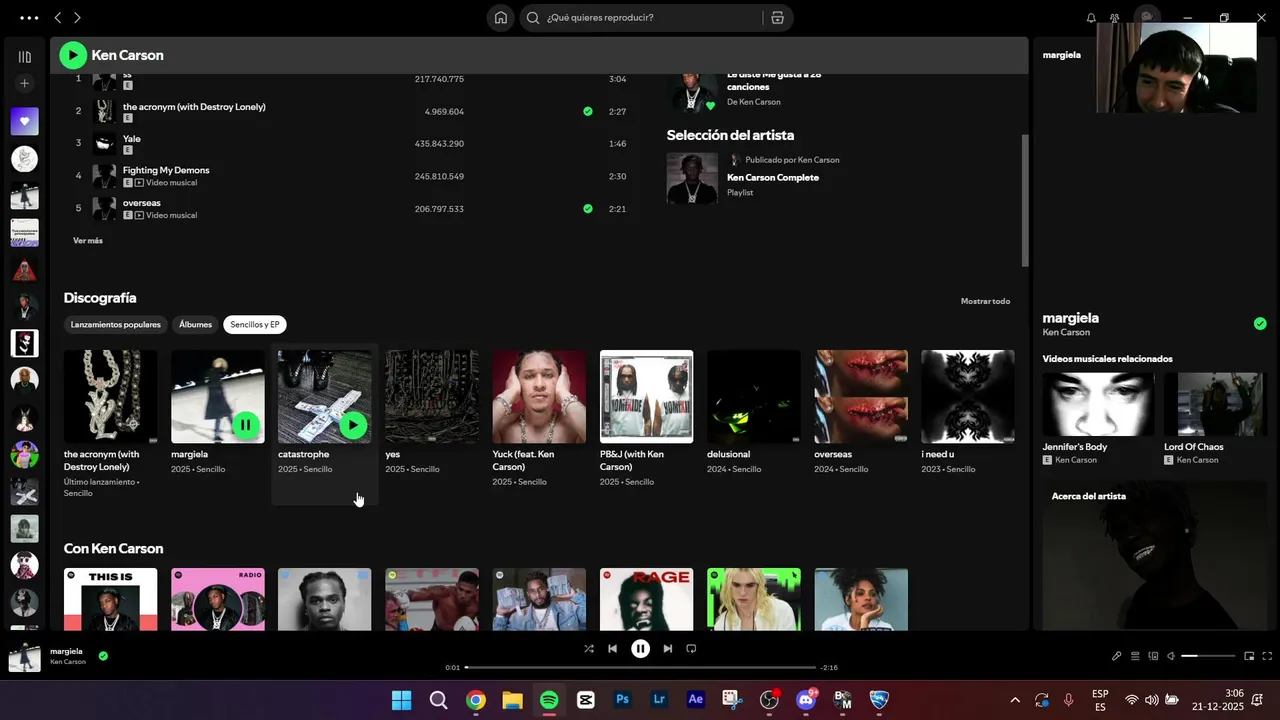This screenshot has width=1280, height=720.
Task: Toggle shuffle in the player bar
Action: pyautogui.click(x=589, y=649)
